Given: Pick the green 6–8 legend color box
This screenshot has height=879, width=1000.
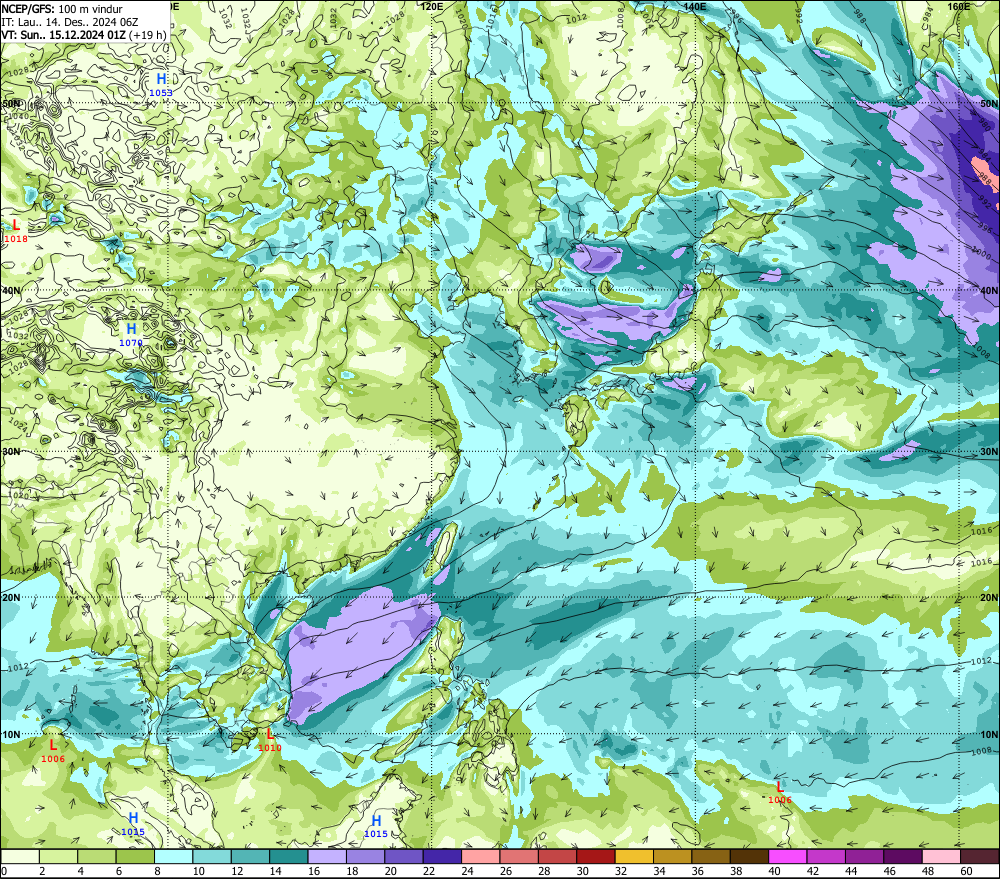Looking at the screenshot, I should 135,856.
